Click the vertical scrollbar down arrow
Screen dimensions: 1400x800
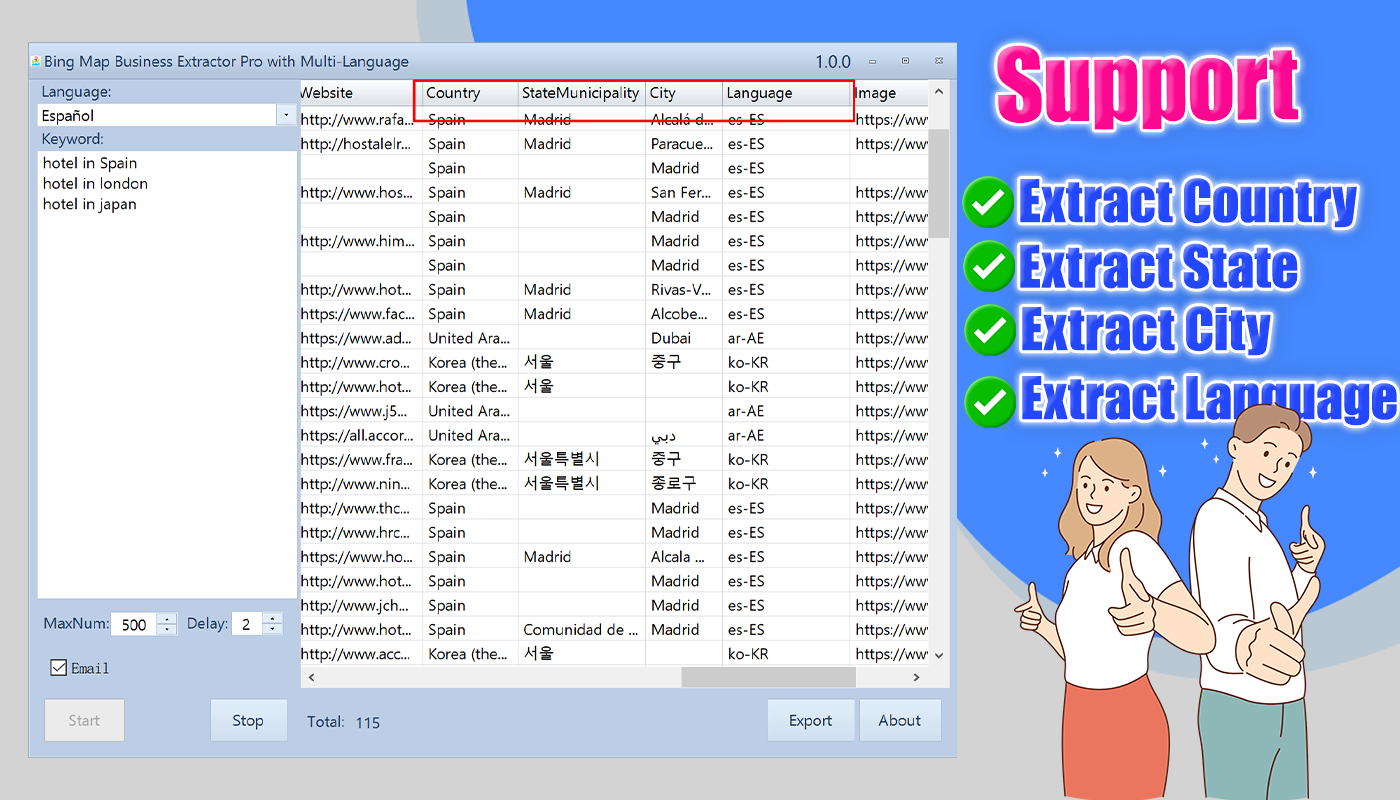click(938, 655)
